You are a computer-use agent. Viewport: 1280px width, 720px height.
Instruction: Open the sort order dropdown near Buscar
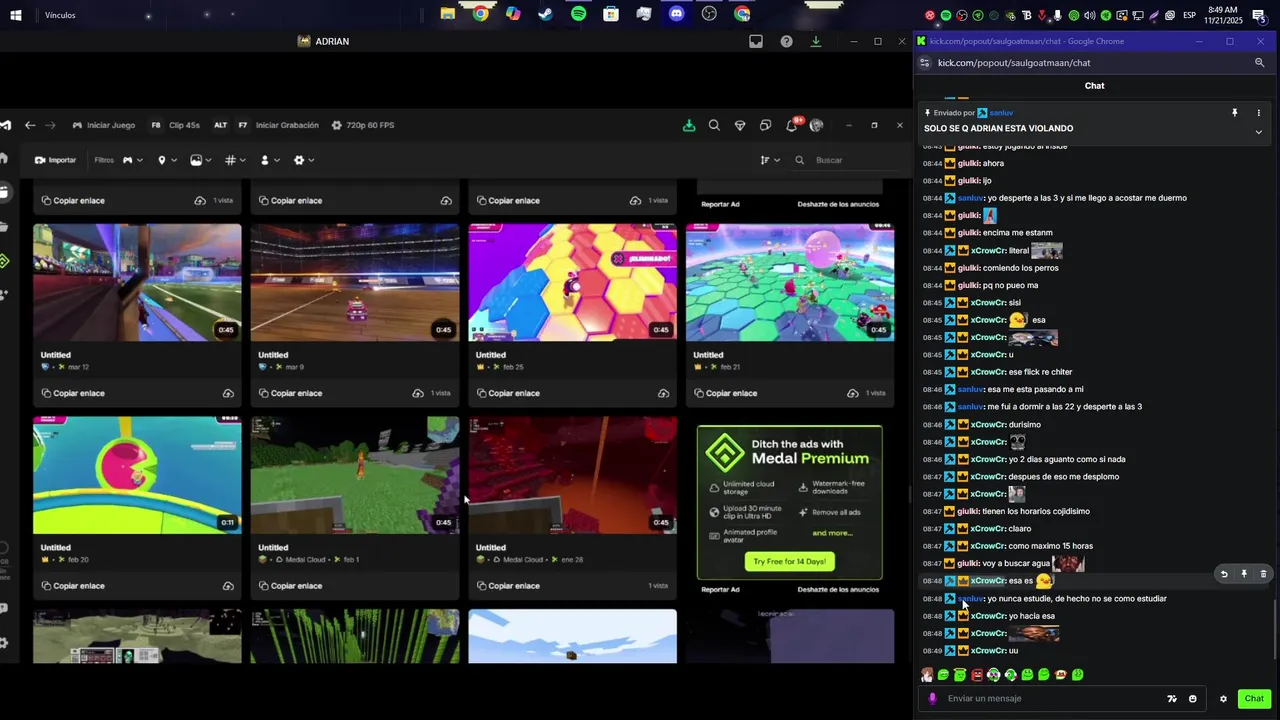click(x=769, y=160)
